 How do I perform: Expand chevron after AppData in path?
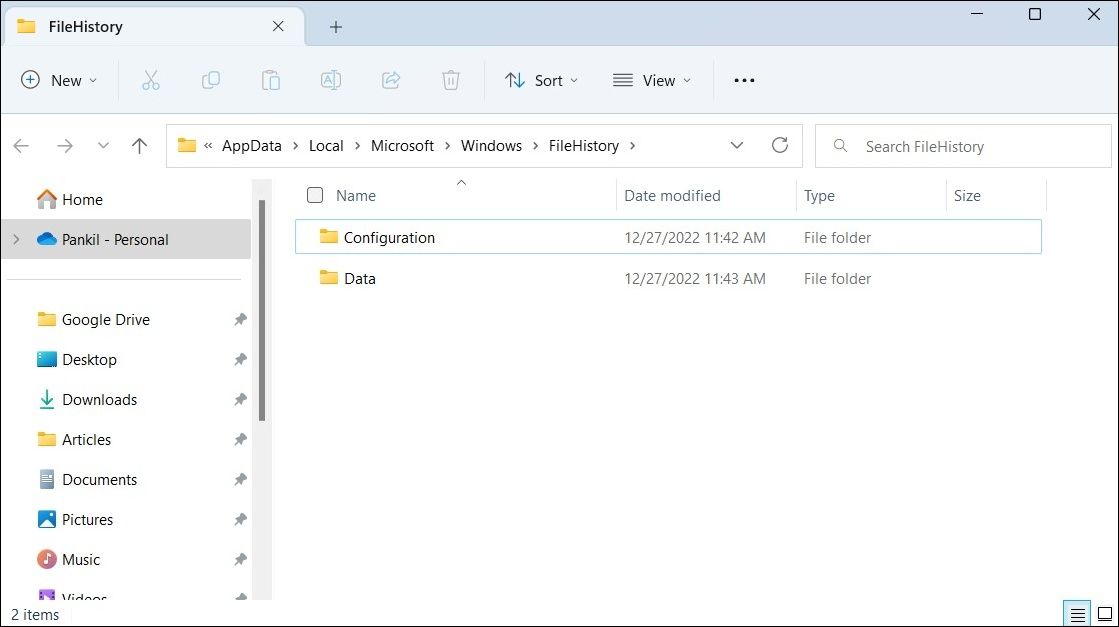295,146
